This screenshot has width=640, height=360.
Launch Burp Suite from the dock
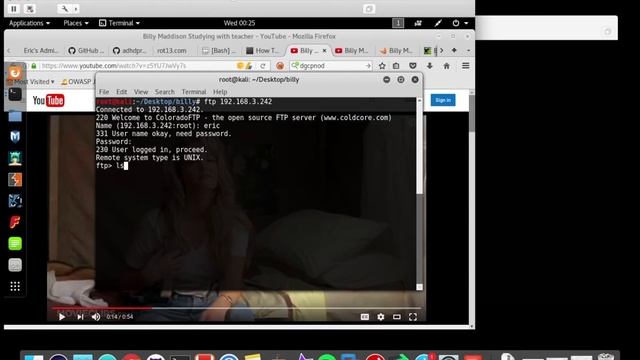pyautogui.click(x=15, y=180)
